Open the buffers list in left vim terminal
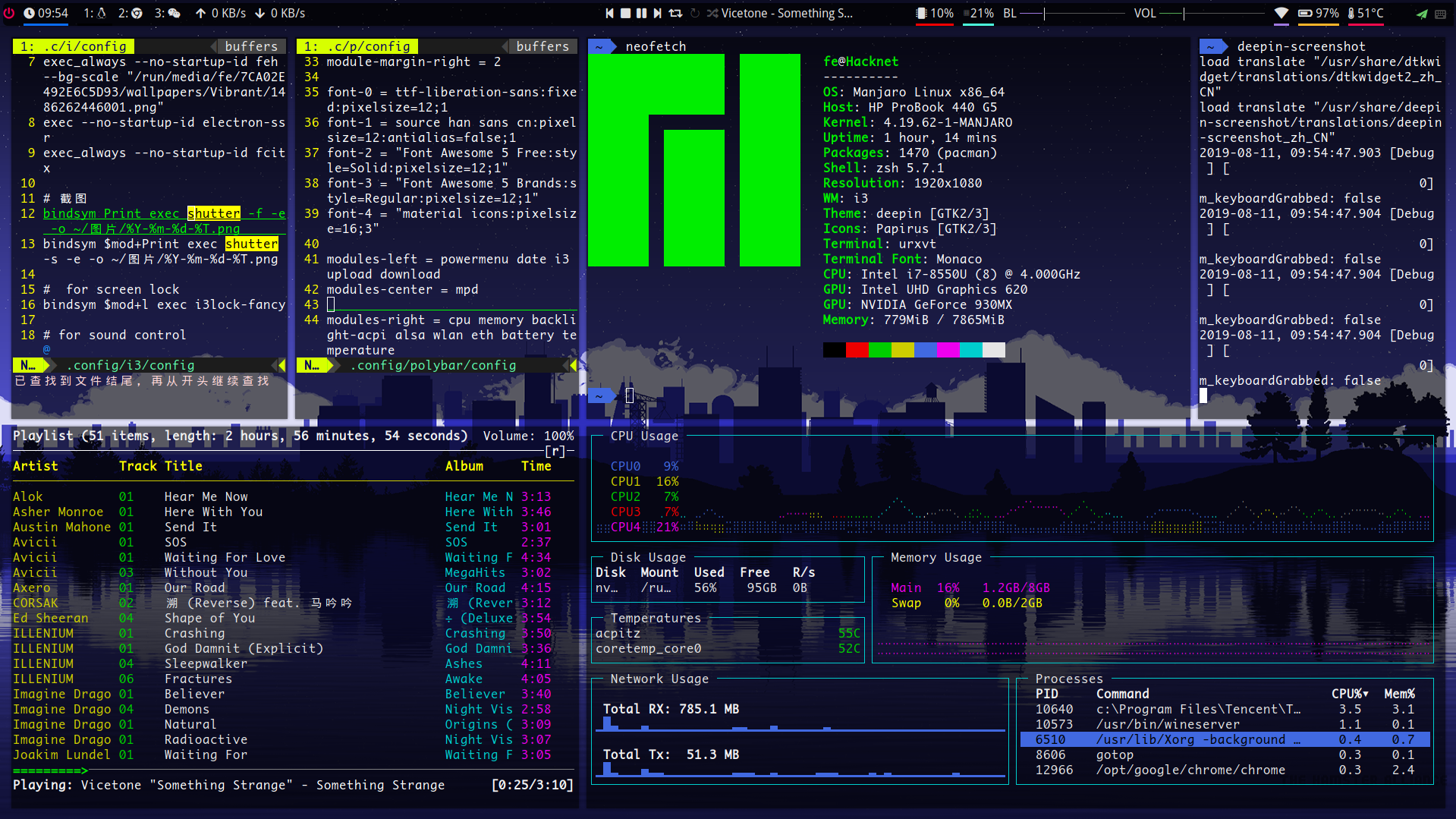1456x819 pixels. 250,46
